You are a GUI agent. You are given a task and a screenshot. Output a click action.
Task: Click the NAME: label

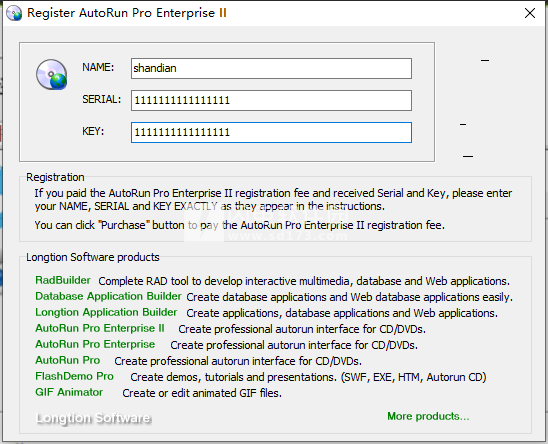coord(98,67)
